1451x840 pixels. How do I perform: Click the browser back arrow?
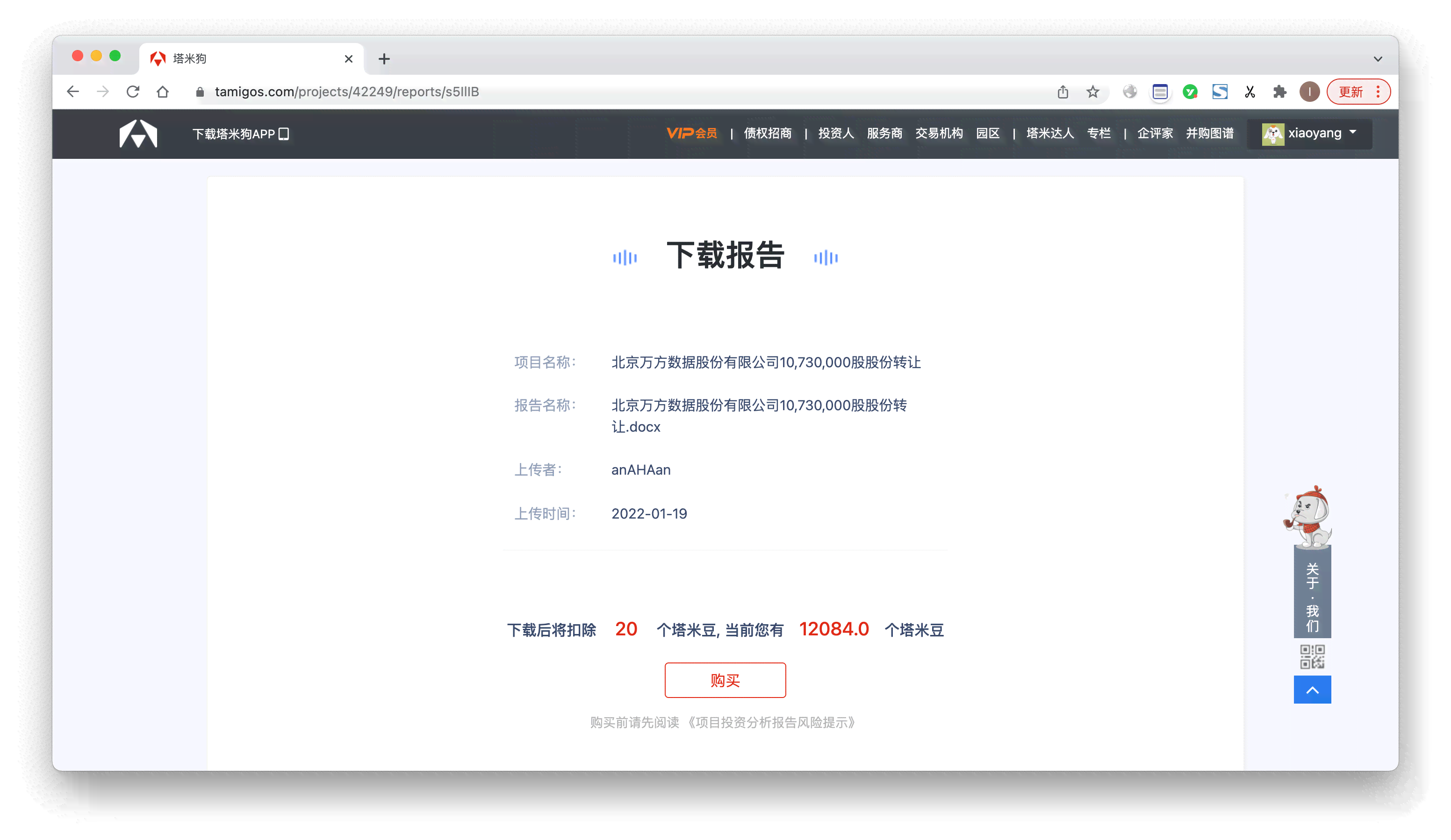[x=72, y=92]
